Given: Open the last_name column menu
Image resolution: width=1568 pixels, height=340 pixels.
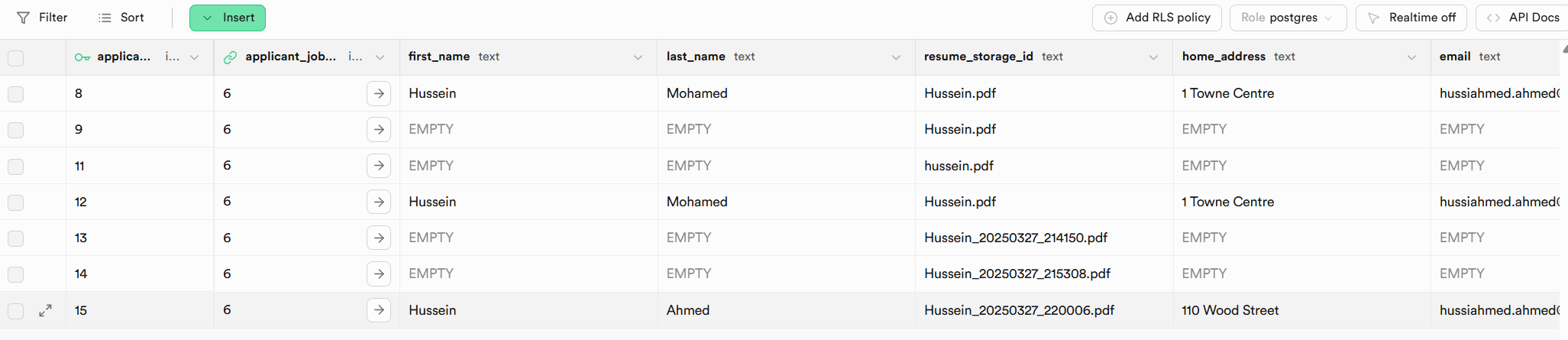Looking at the screenshot, I should (x=896, y=57).
